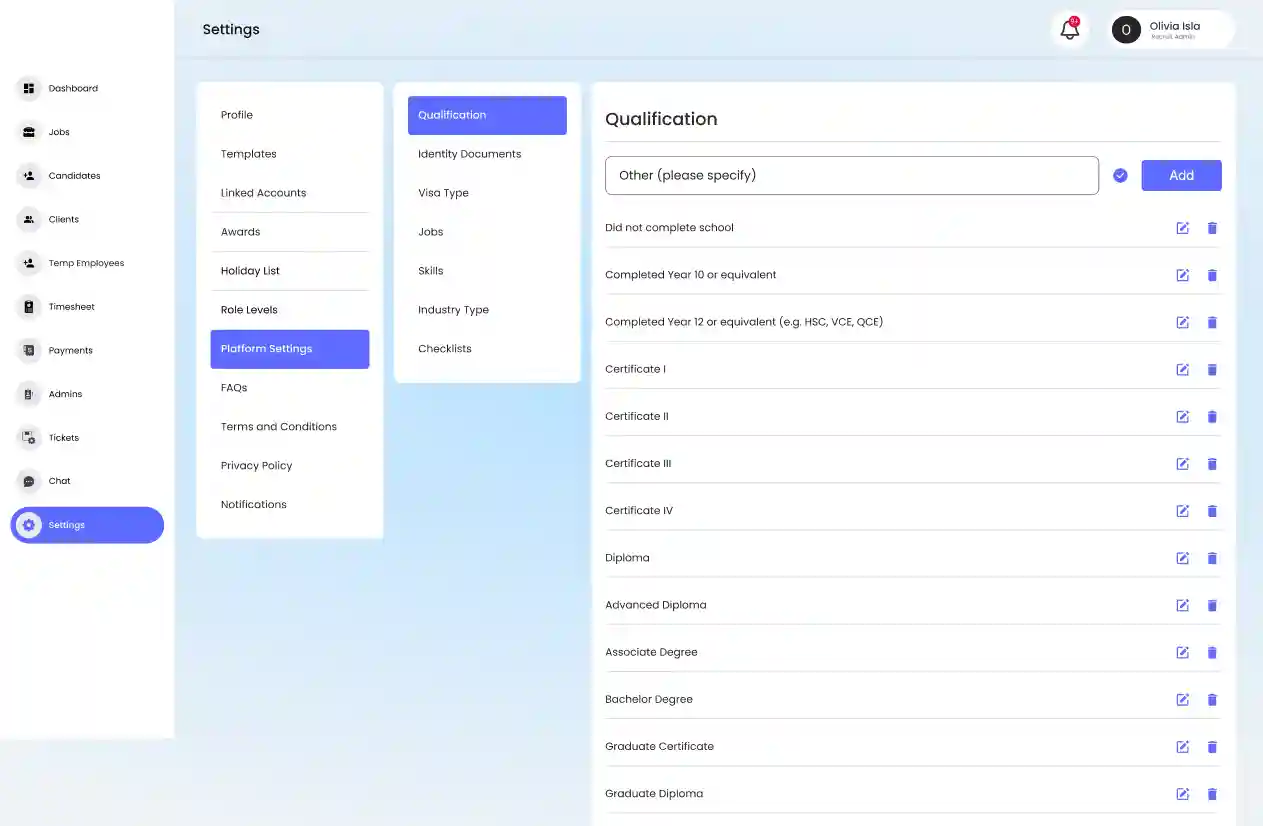Switch to Identity Documents tab

coord(469,154)
